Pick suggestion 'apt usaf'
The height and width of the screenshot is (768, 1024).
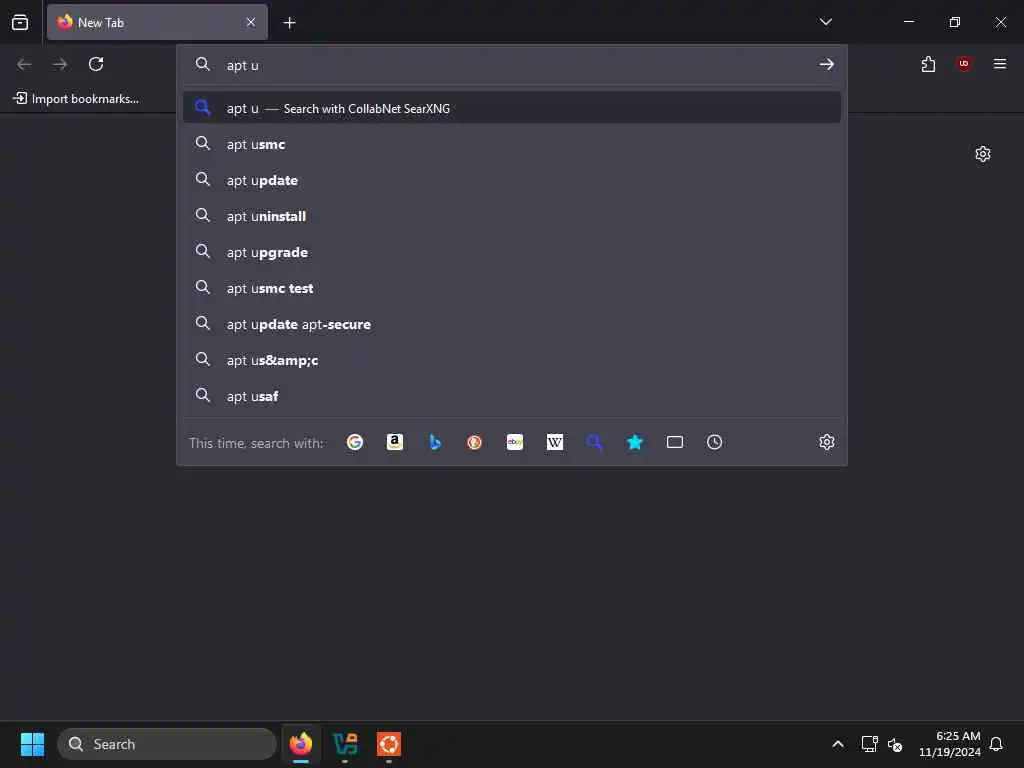click(512, 396)
